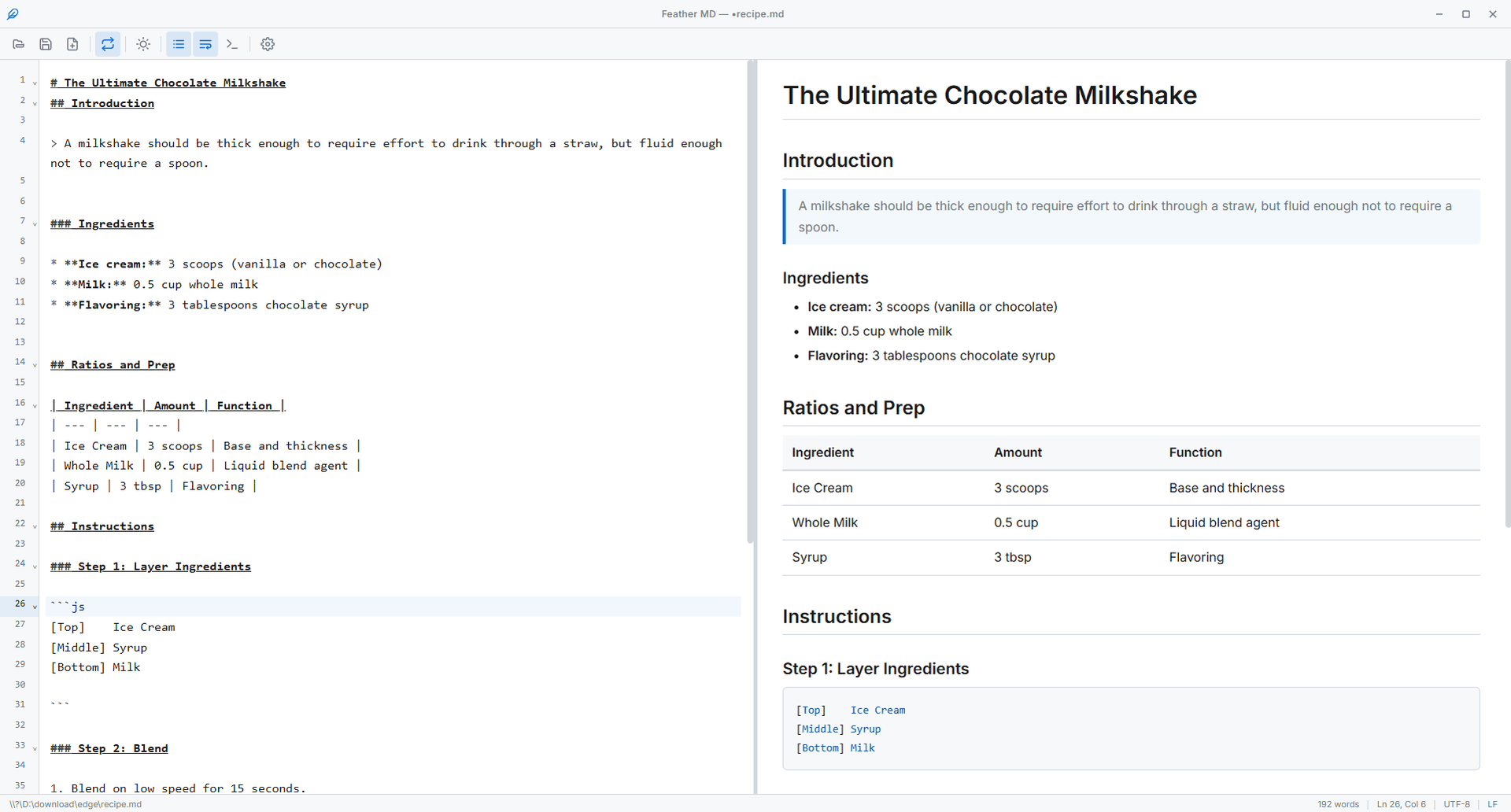This screenshot has height=812, width=1511.
Task: Toggle synchronized scrolling between editor and preview
Action: point(108,44)
